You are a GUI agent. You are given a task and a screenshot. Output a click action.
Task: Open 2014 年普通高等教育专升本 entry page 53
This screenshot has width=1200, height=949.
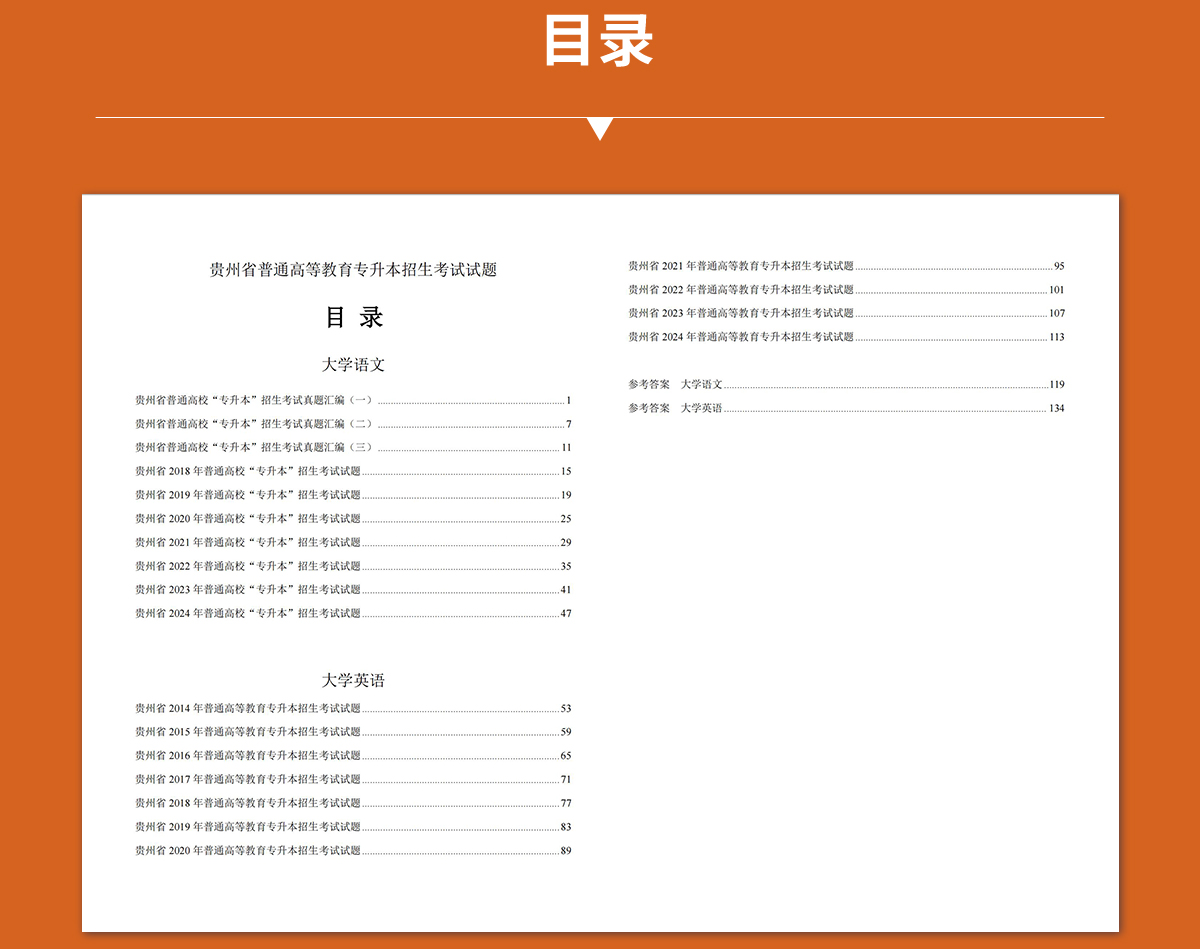tap(248, 708)
